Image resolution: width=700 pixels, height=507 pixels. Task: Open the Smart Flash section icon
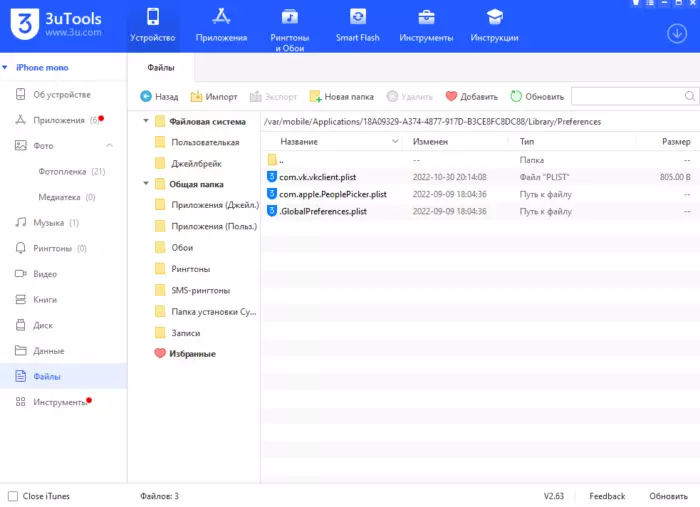pos(357,17)
